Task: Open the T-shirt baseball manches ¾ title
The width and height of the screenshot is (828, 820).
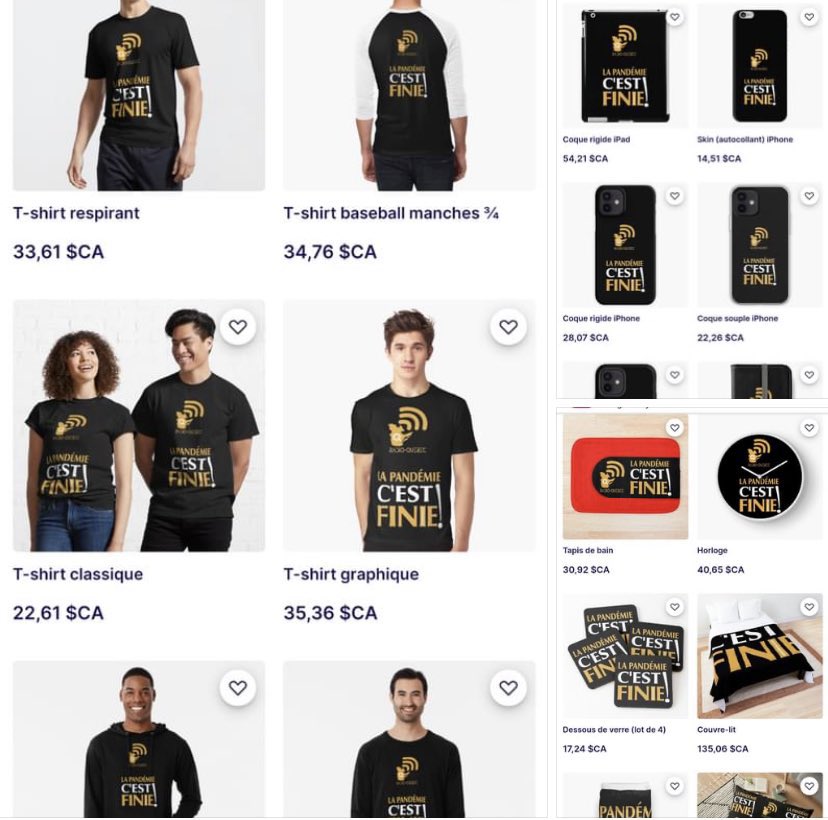Action: pos(391,213)
